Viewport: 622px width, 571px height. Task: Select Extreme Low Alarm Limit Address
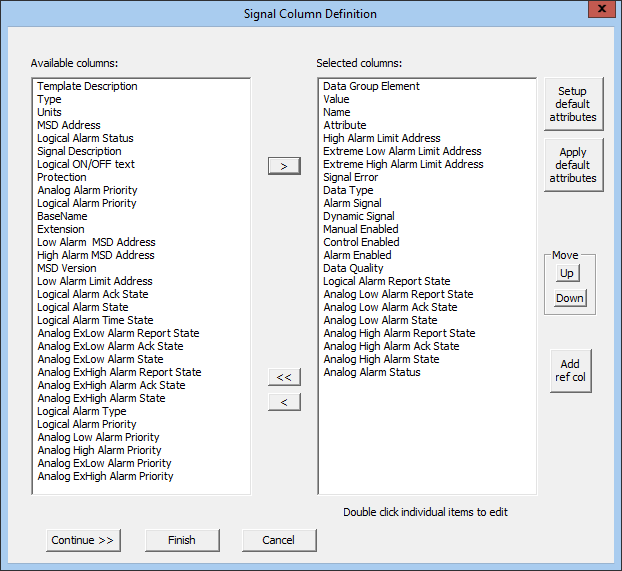click(402, 151)
